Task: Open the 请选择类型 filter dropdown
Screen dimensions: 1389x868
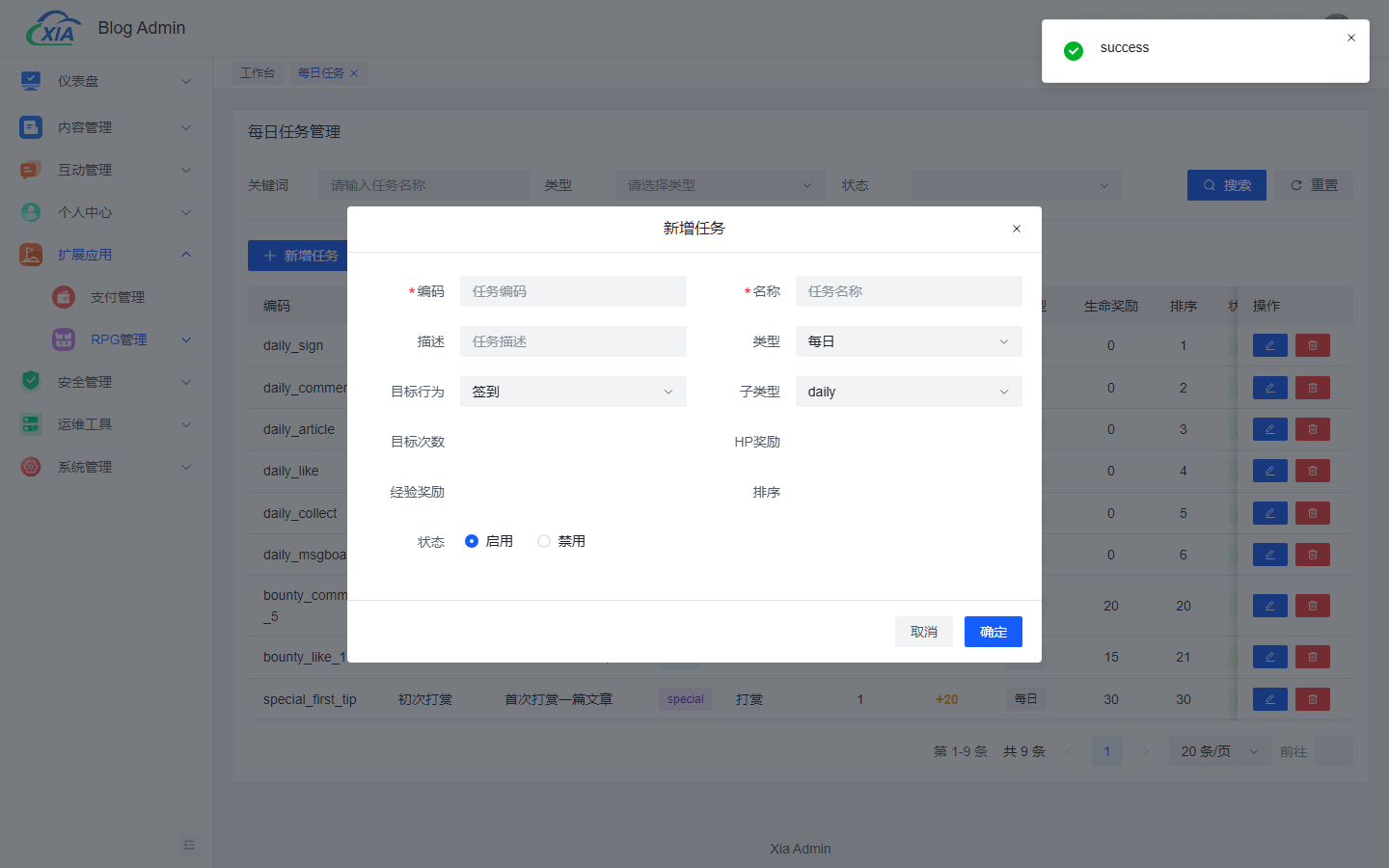Action: (x=721, y=185)
